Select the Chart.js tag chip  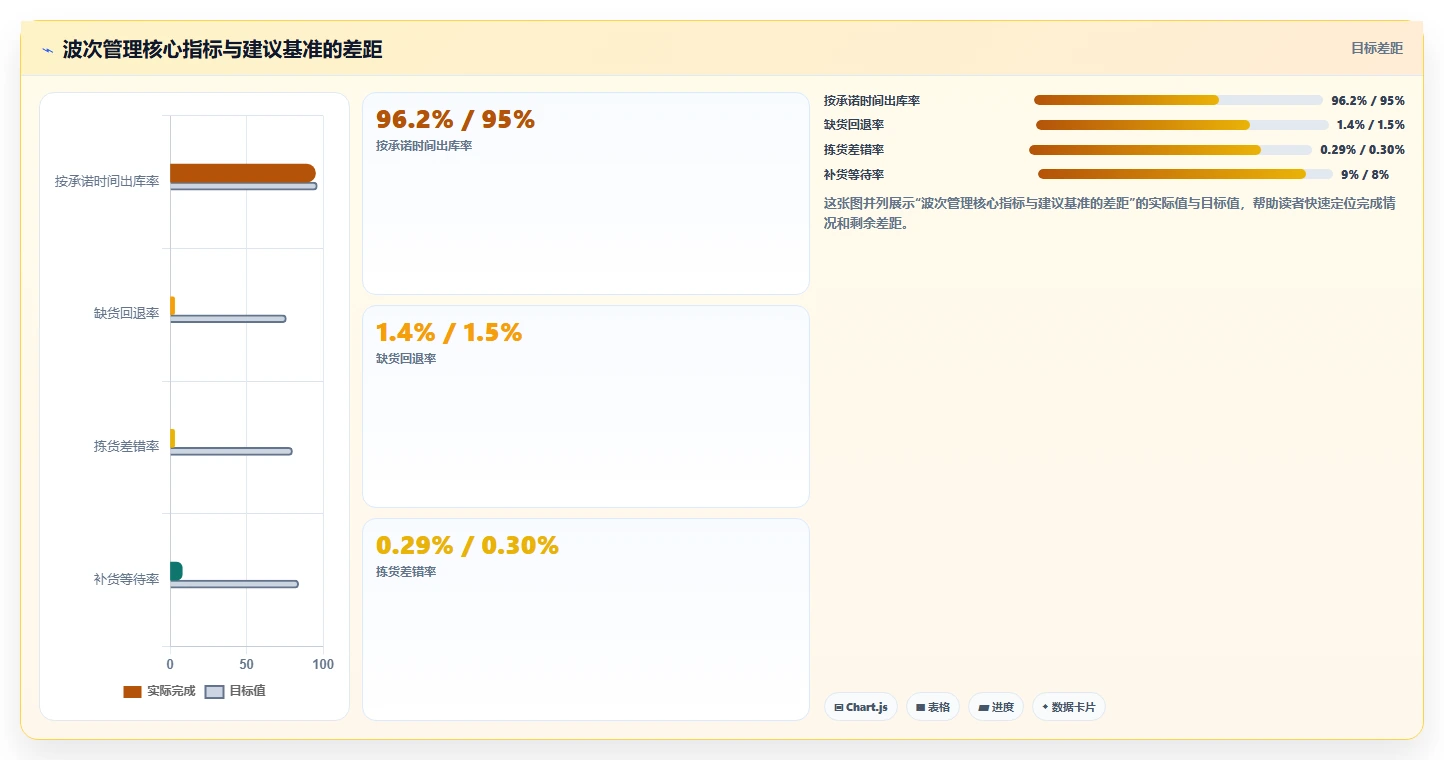[x=861, y=707]
